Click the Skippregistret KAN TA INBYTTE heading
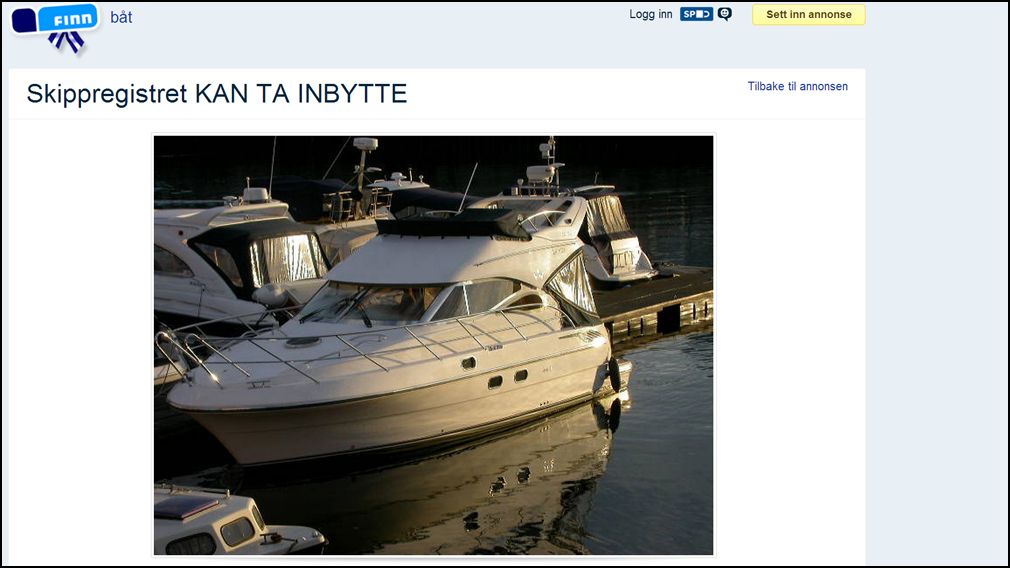 [216, 94]
